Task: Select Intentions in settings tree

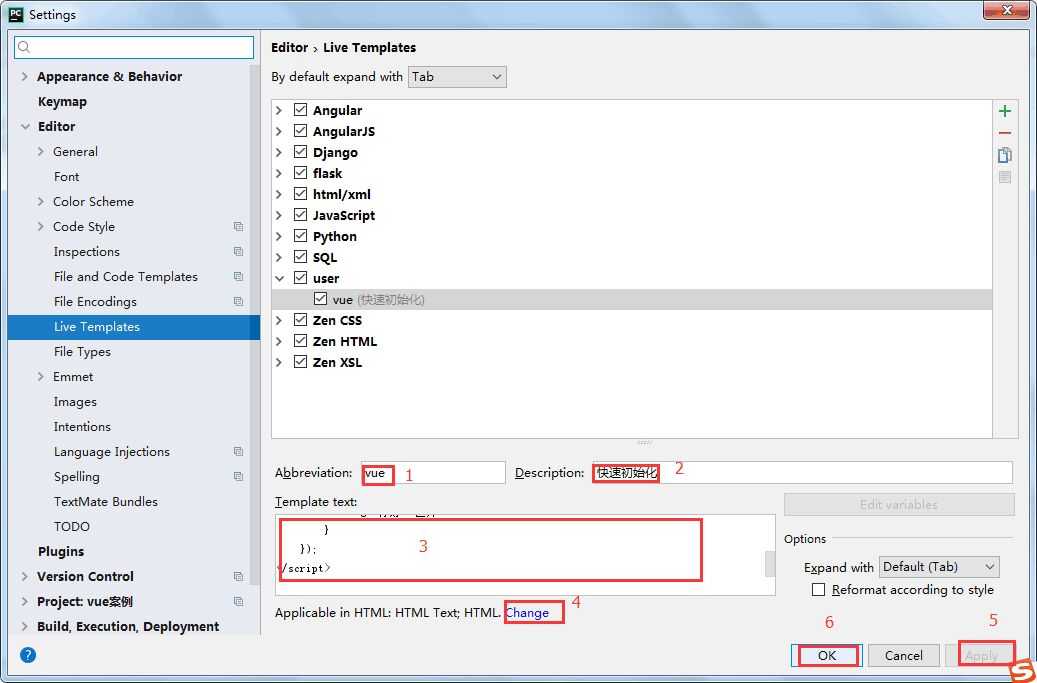Action: (82, 426)
